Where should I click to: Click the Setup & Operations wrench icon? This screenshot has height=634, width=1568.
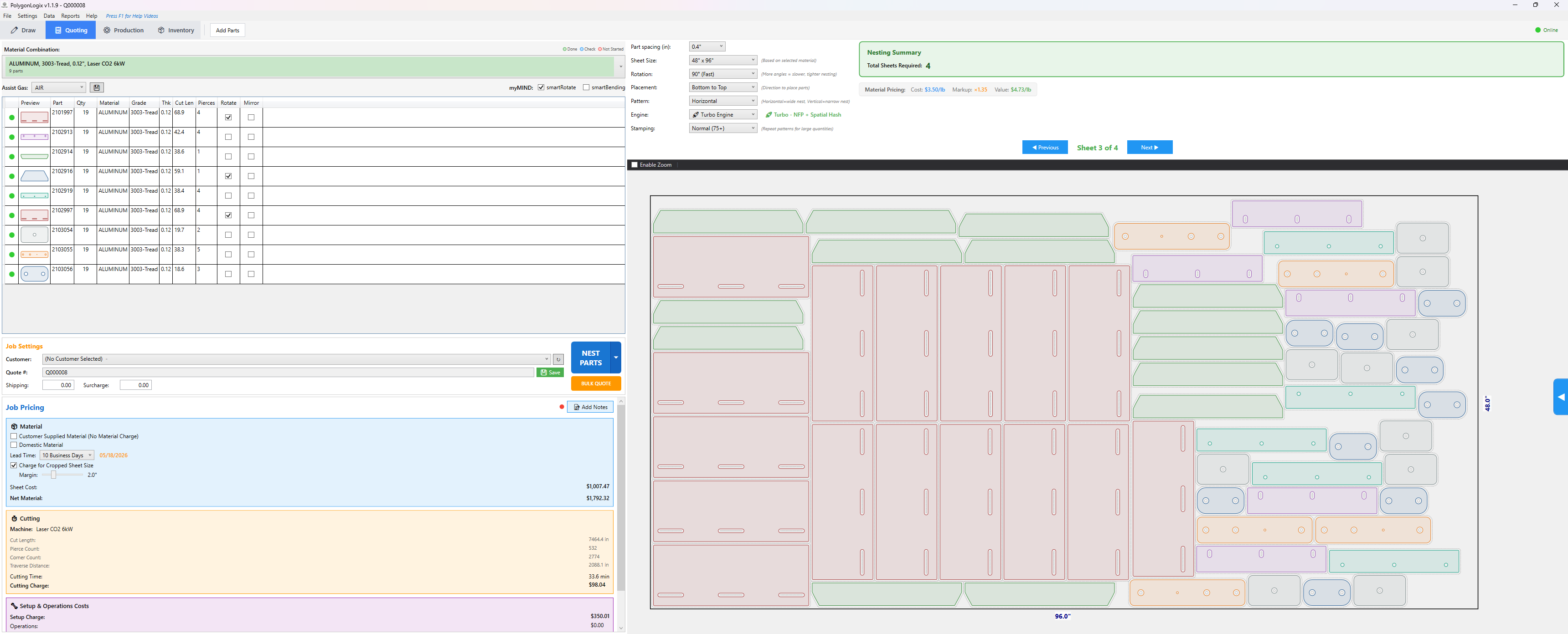click(x=14, y=606)
